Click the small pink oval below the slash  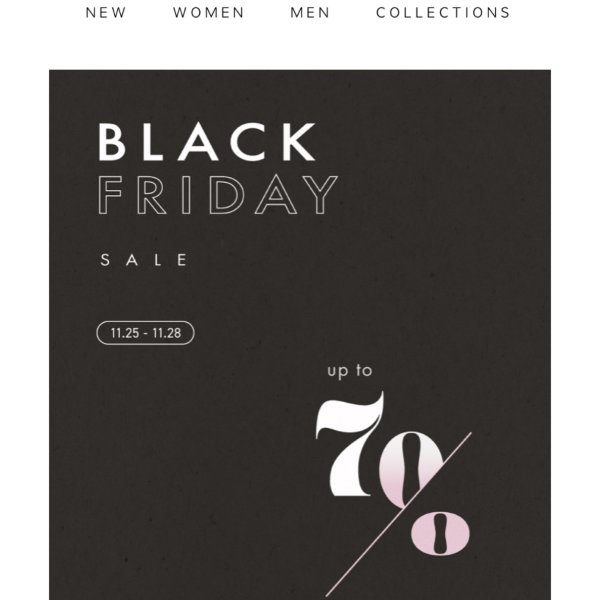tap(440, 533)
